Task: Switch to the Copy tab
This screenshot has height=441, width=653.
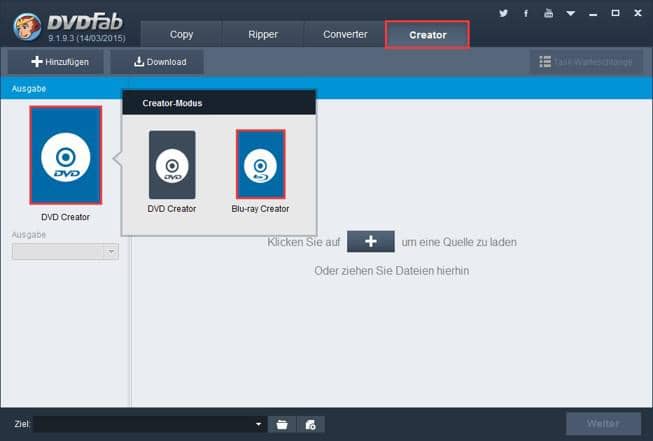Action: (181, 34)
